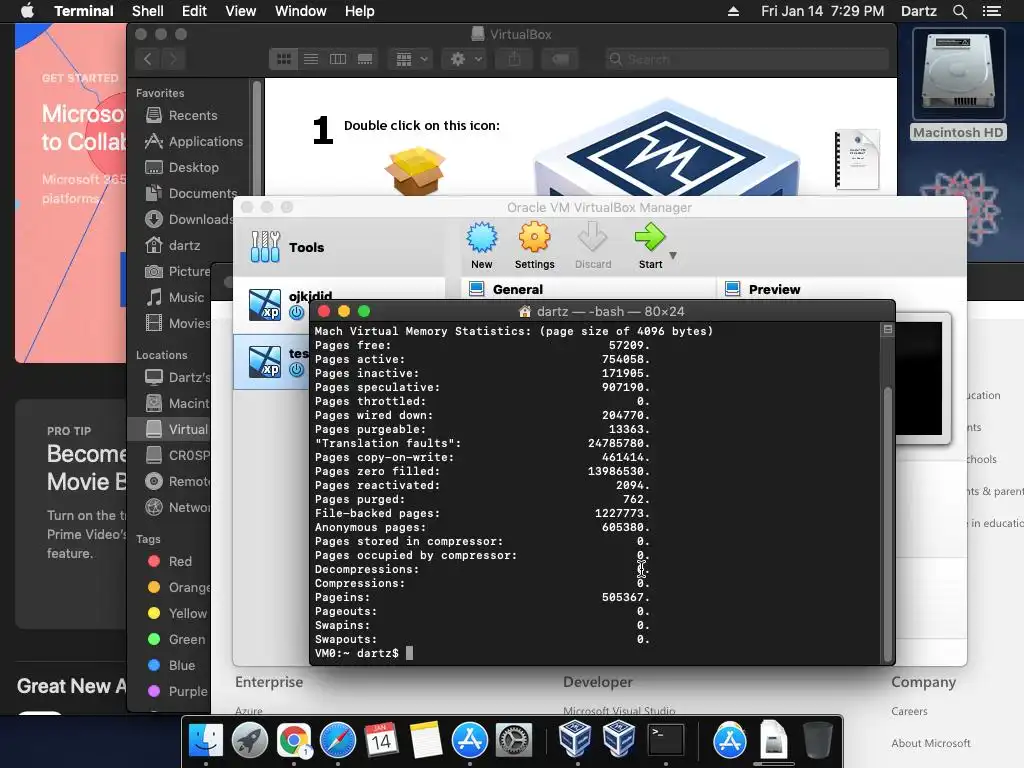Open Finder from the Dock
The image size is (1024, 768).
coord(206,740)
